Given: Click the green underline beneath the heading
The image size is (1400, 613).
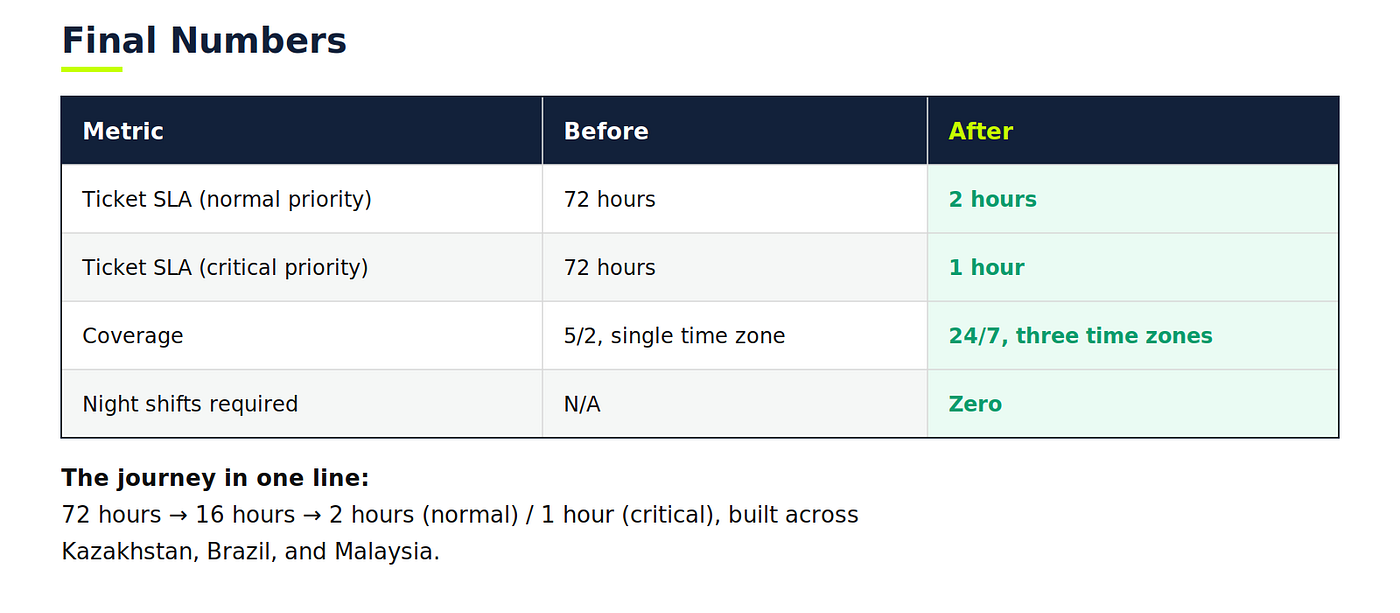Looking at the screenshot, I should (92, 69).
